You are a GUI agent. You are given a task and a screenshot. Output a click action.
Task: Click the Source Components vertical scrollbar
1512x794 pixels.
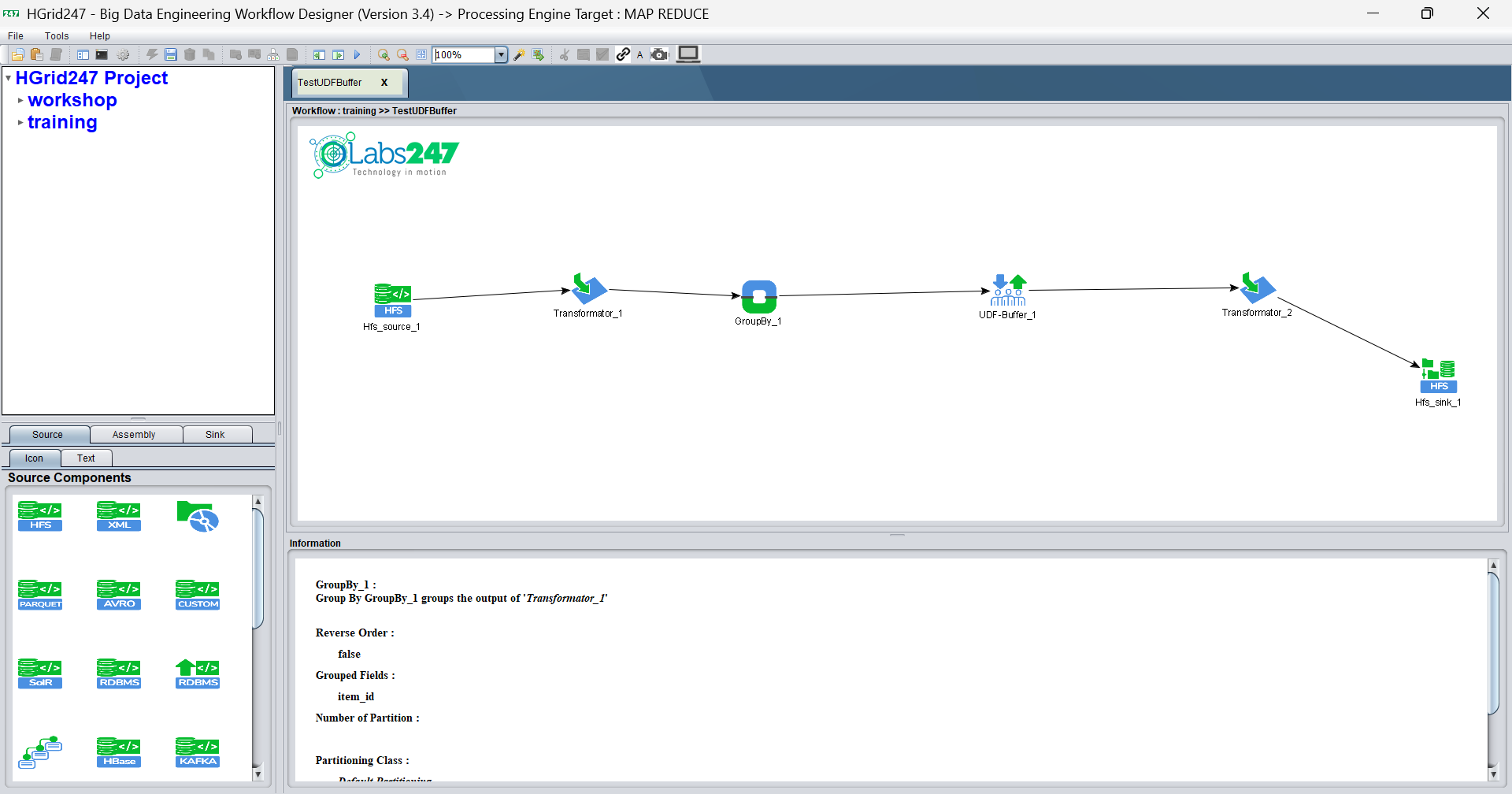(258, 638)
